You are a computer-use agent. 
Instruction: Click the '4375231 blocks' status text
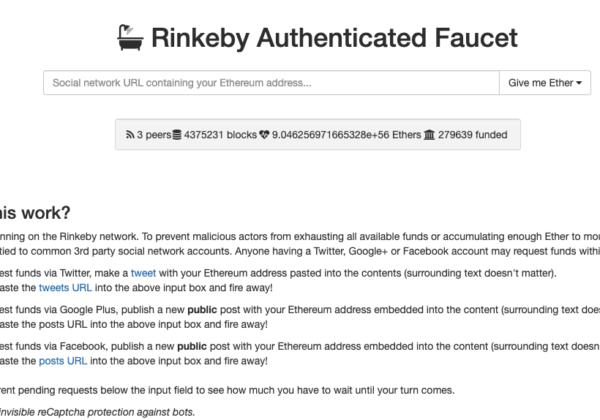[x=220, y=135]
